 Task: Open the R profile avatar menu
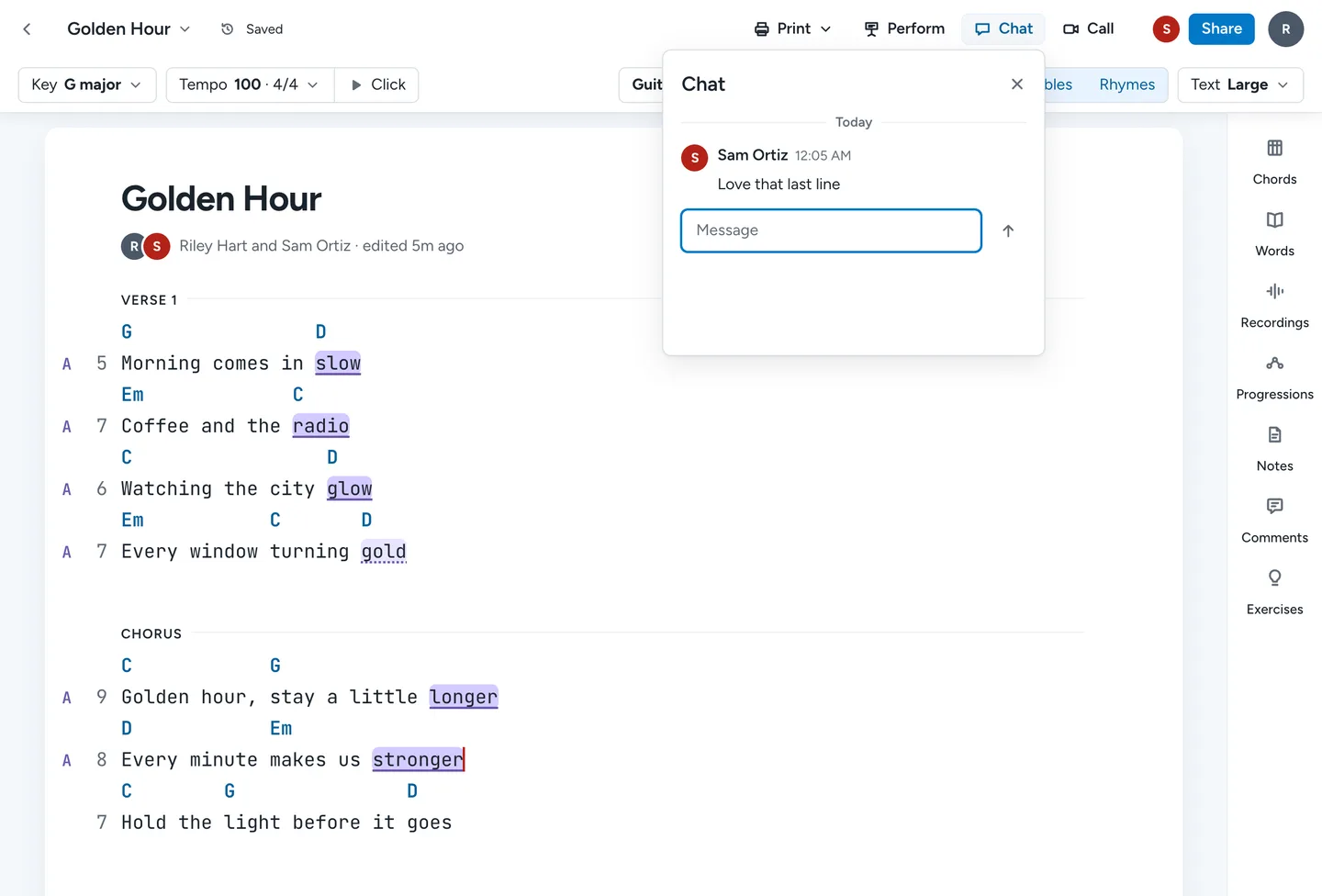(x=1285, y=29)
